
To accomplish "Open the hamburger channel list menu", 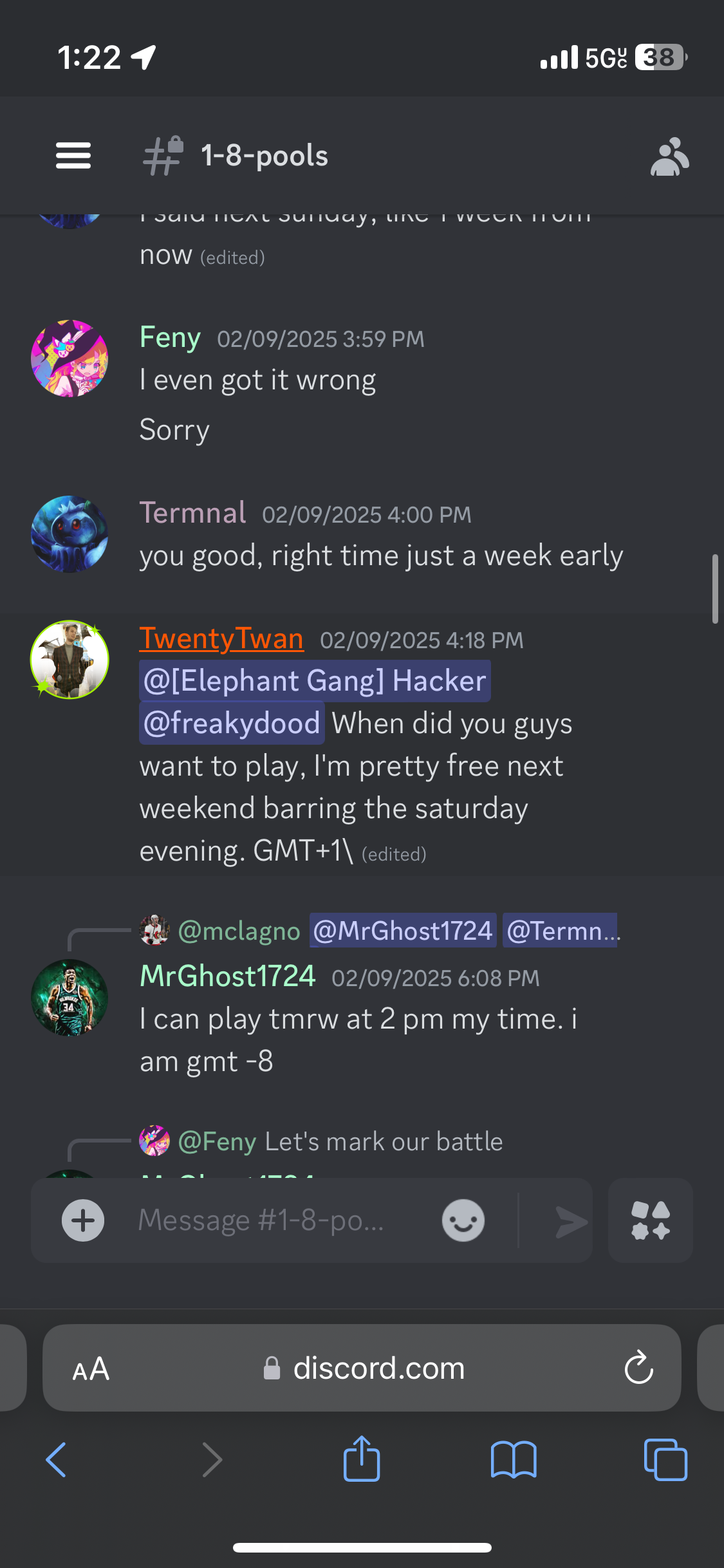I will coord(73,156).
